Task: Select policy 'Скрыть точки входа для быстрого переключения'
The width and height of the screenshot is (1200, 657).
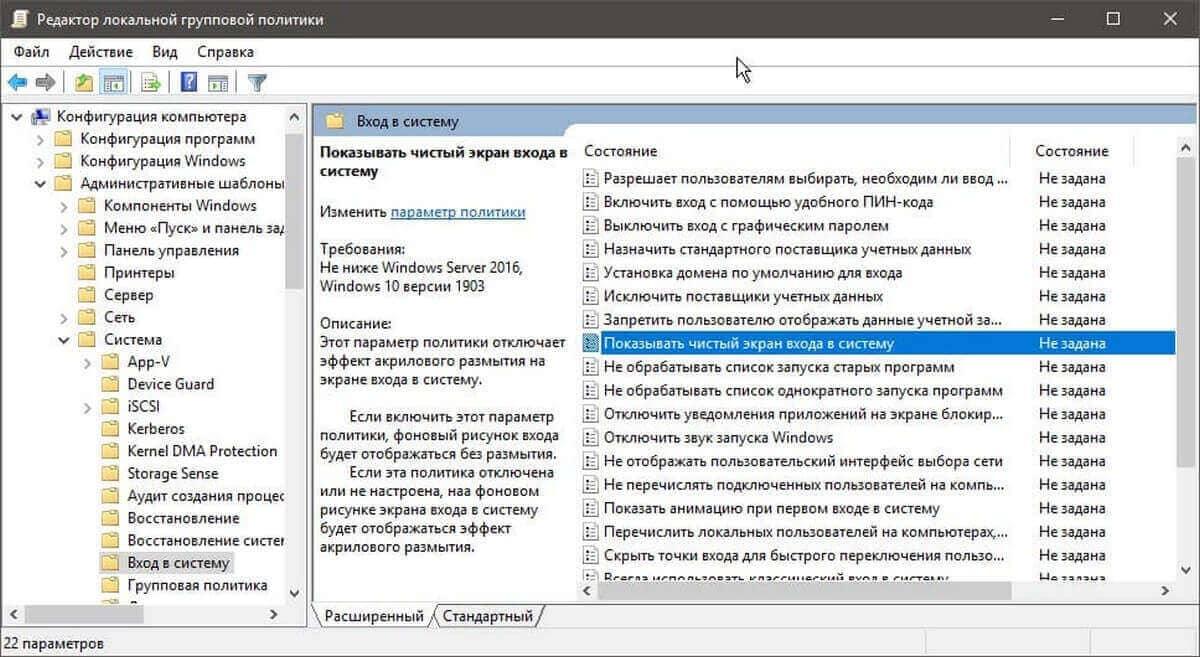Action: click(805, 555)
